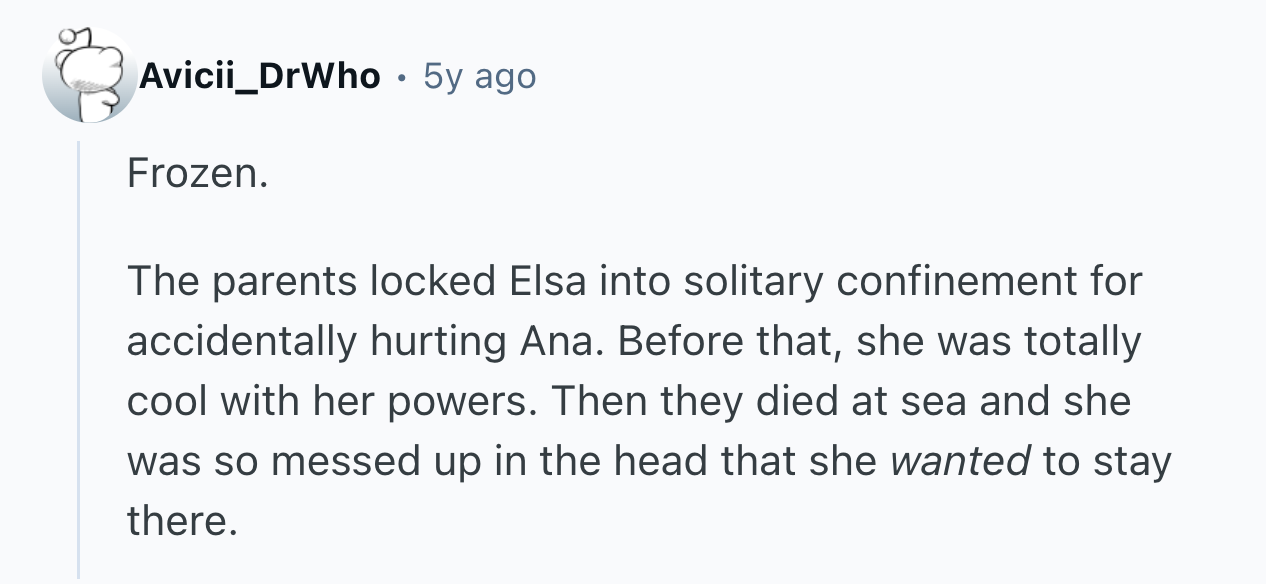Click the separator dot before the timestamp
1266x584 pixels.
401,76
